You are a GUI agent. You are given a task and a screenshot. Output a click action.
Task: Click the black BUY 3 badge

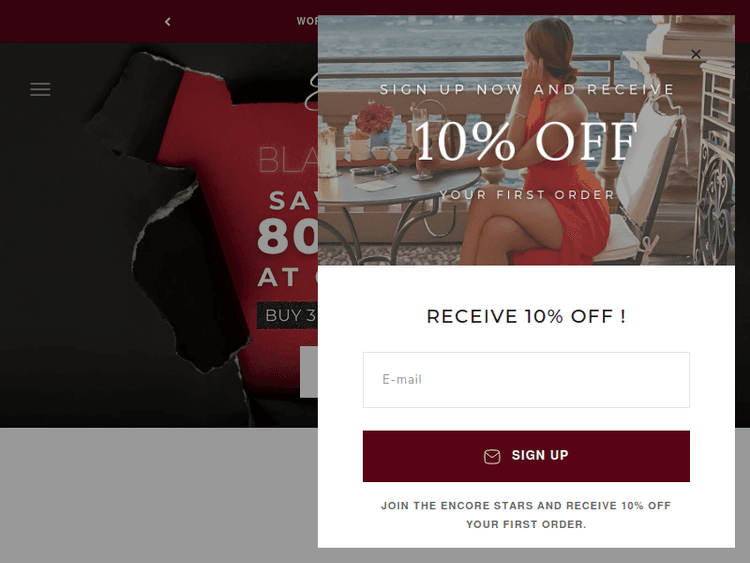(287, 315)
